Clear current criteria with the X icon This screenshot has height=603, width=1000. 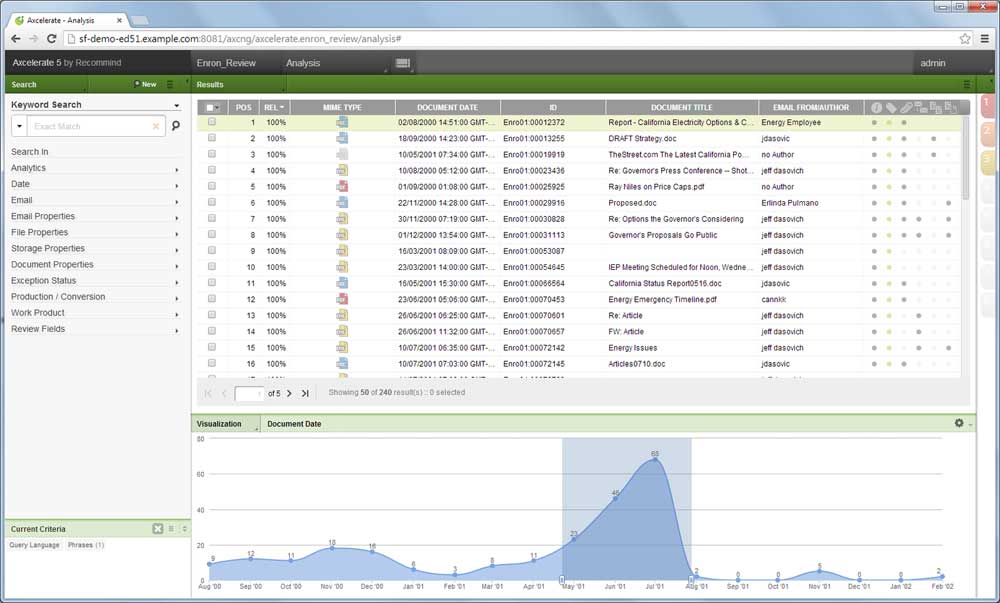(157, 528)
